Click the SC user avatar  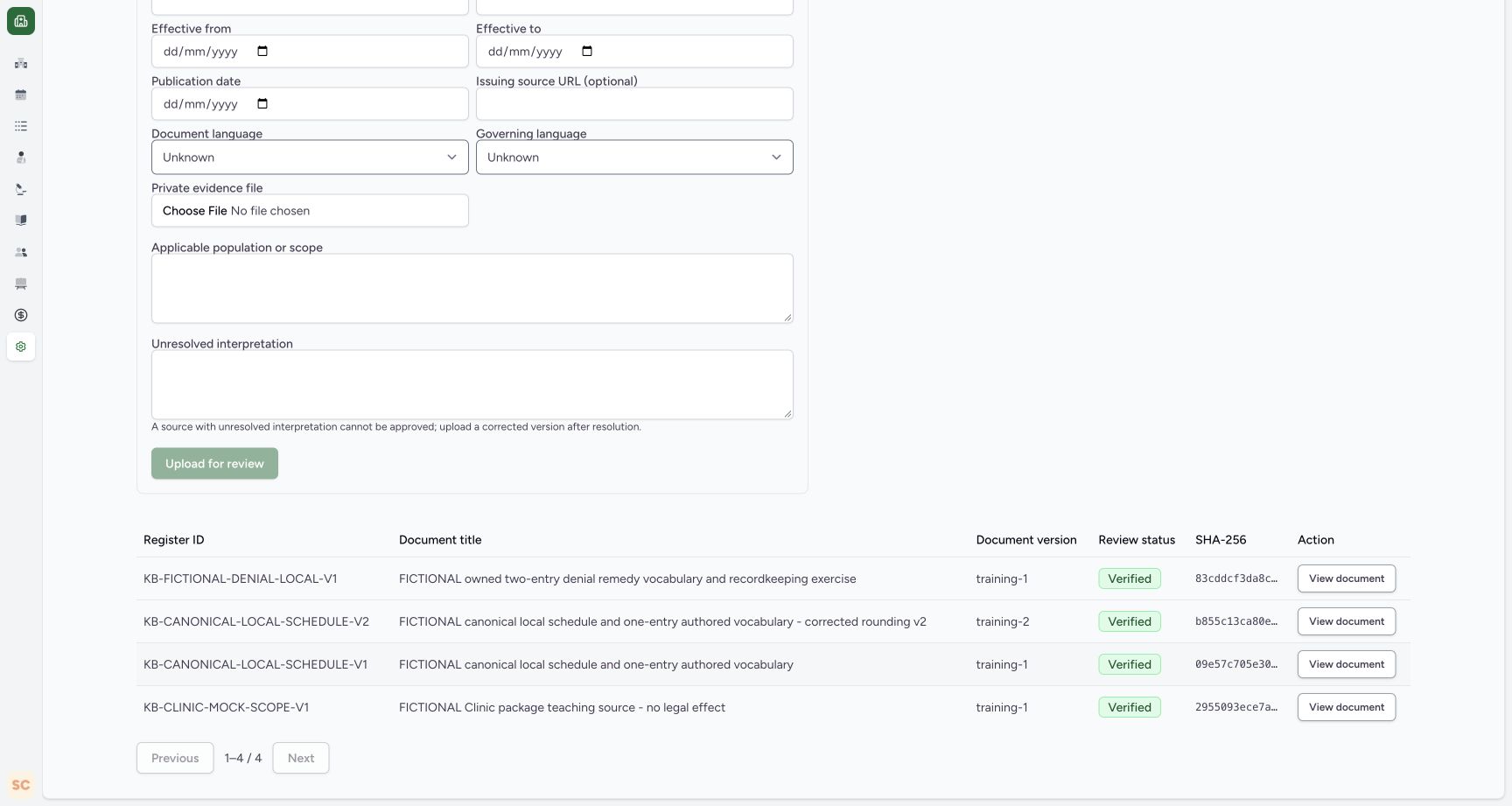coord(21,785)
